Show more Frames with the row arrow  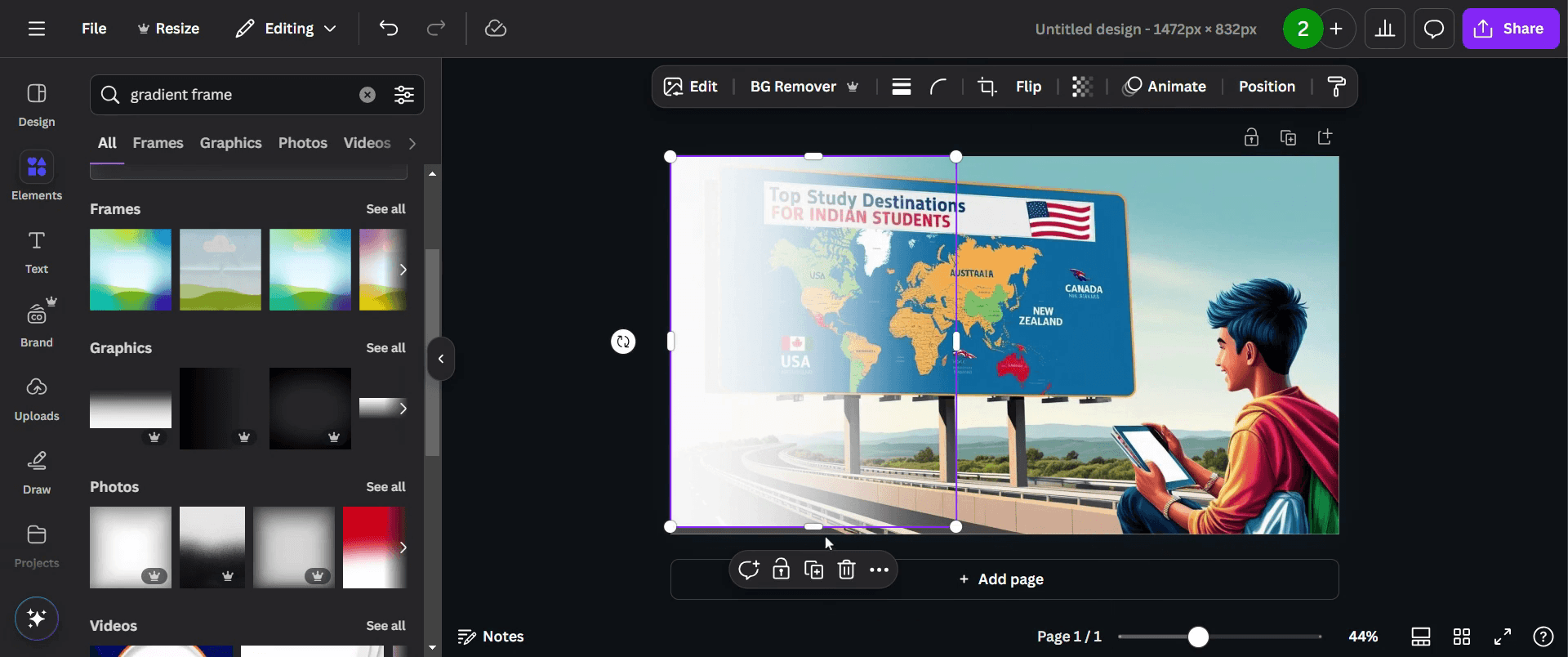click(403, 270)
